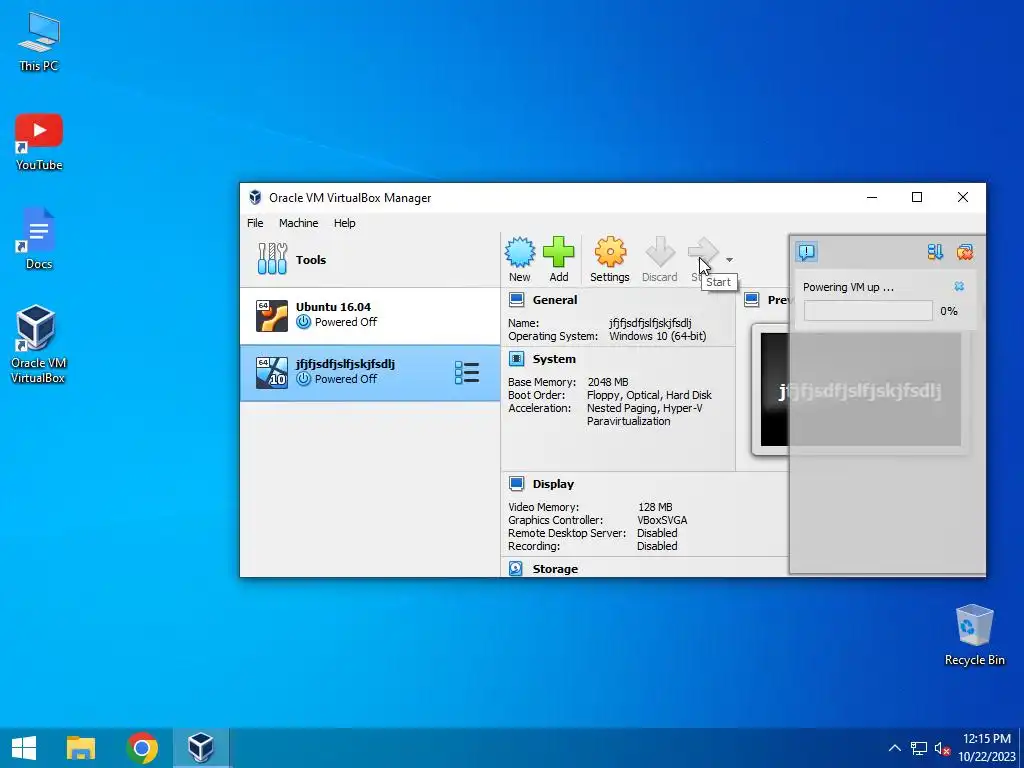The image size is (1024, 768).
Task: Click the Boot Order value text
Action: [649, 395]
